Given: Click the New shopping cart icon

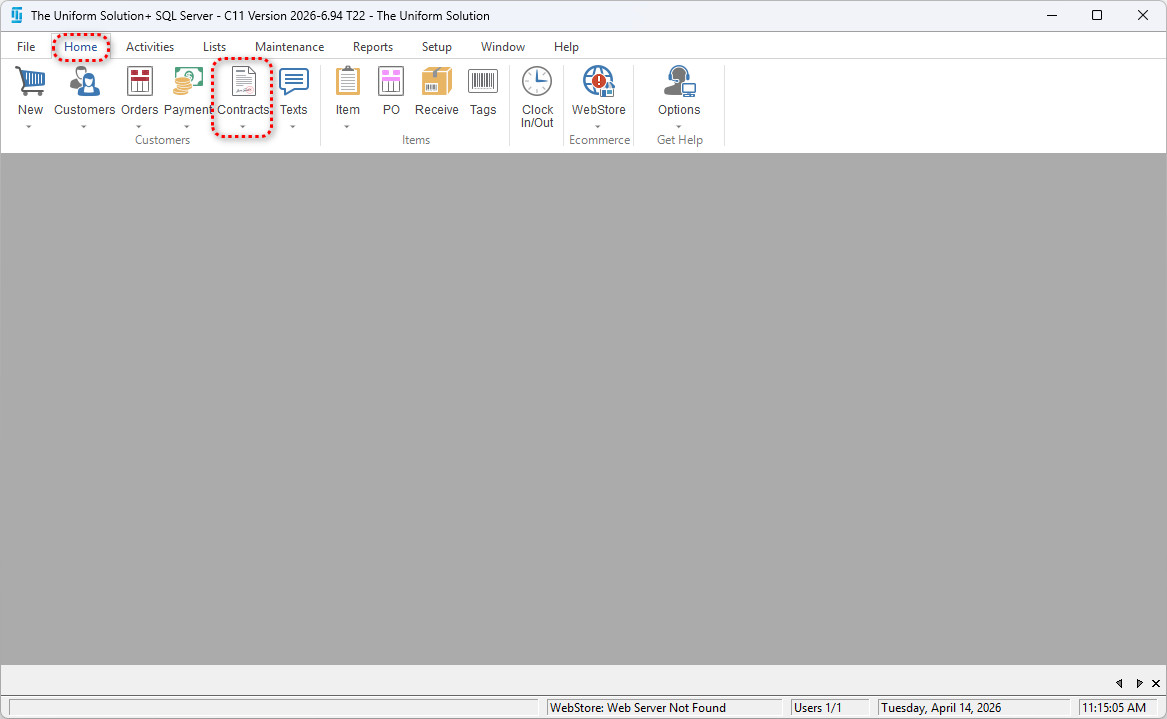Looking at the screenshot, I should 30,82.
